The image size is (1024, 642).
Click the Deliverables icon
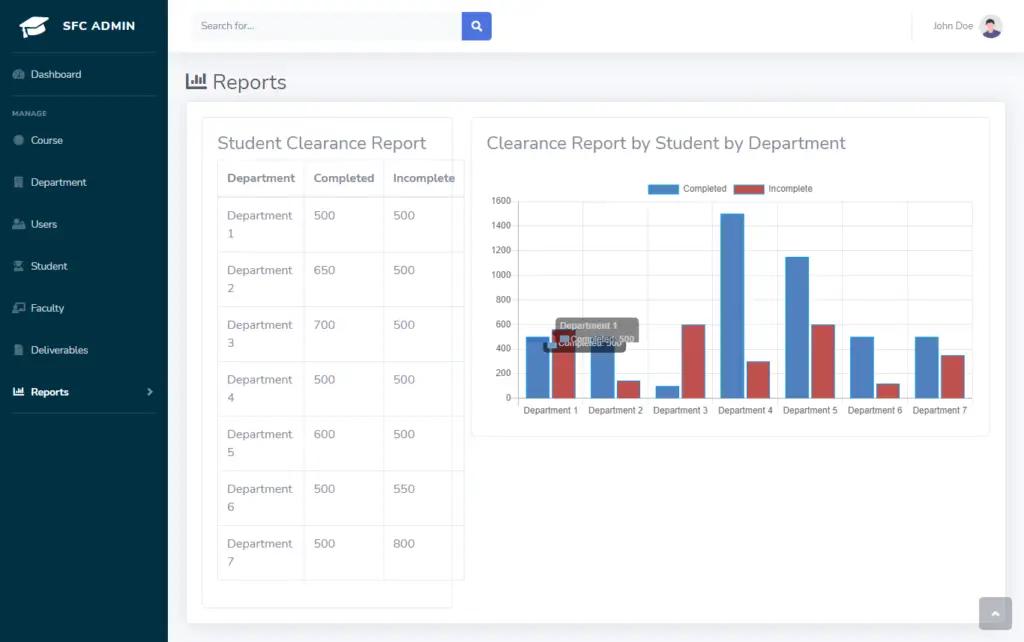tap(21, 350)
